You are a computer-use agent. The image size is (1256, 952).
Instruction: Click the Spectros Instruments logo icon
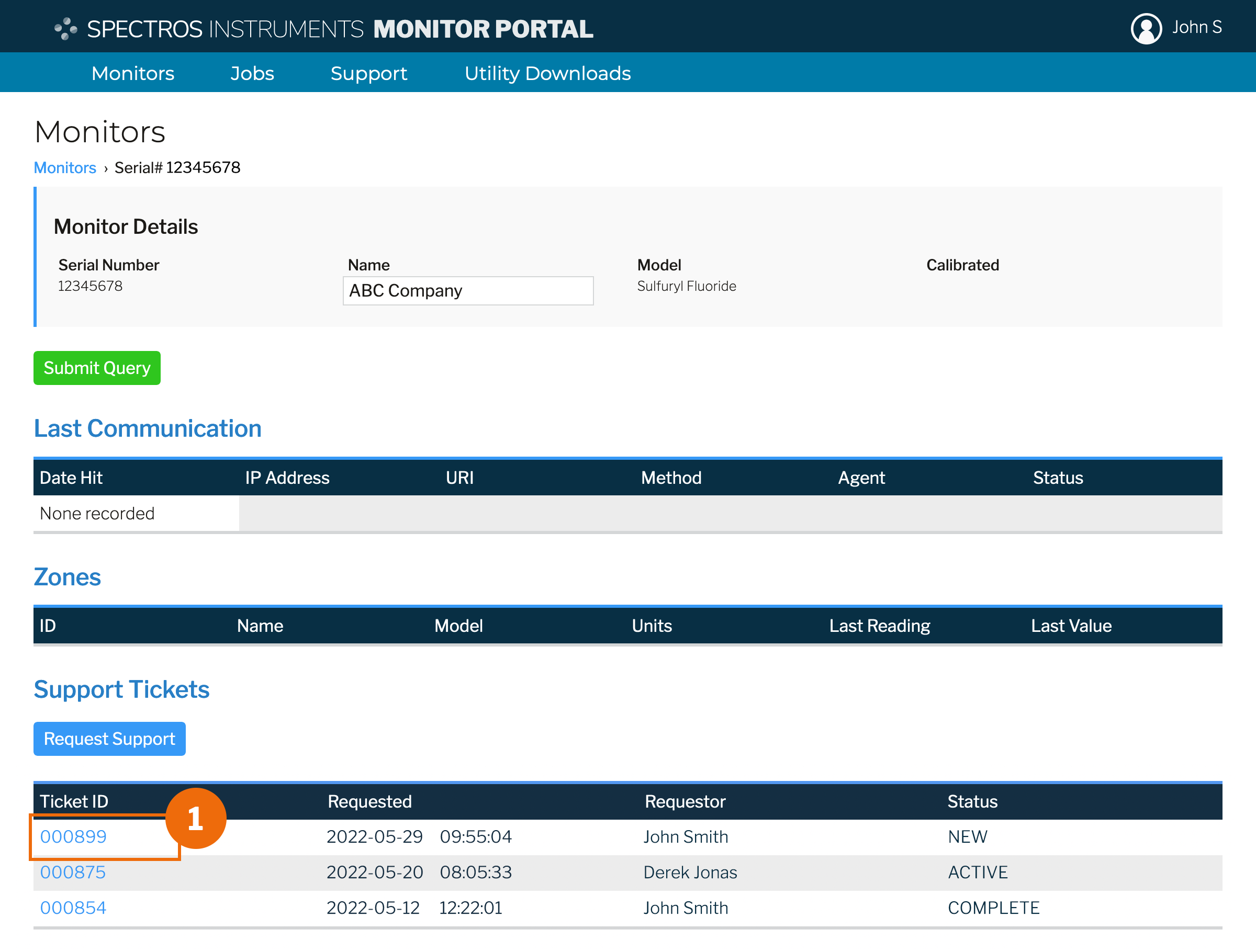[x=66, y=28]
